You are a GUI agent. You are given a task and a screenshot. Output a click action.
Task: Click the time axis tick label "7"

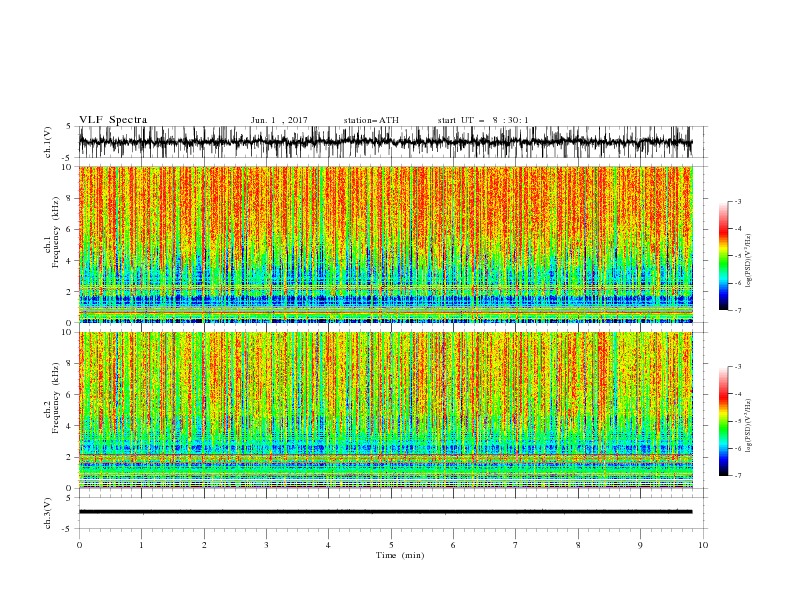[x=516, y=545]
